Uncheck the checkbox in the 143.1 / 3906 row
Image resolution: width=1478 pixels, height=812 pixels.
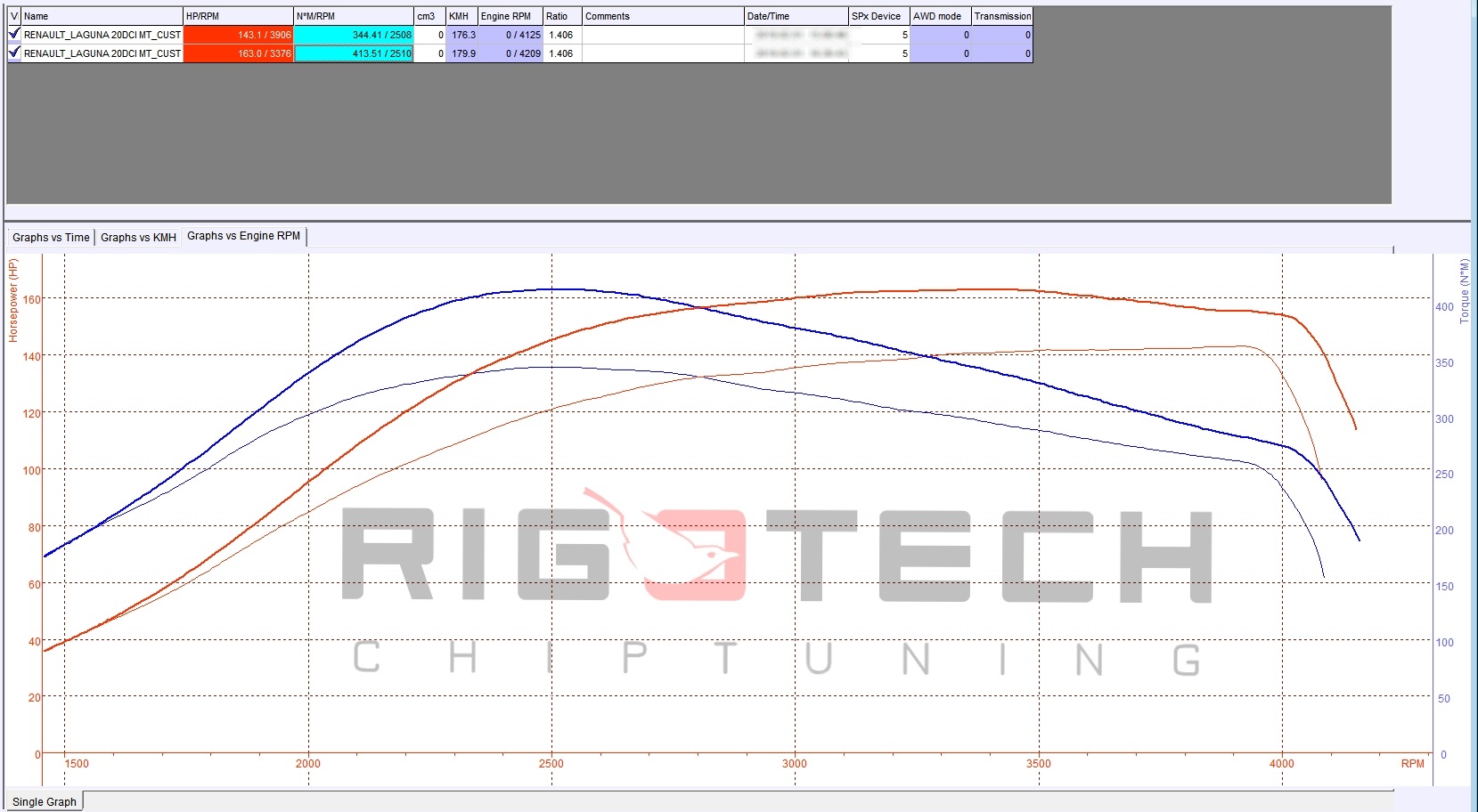point(14,34)
